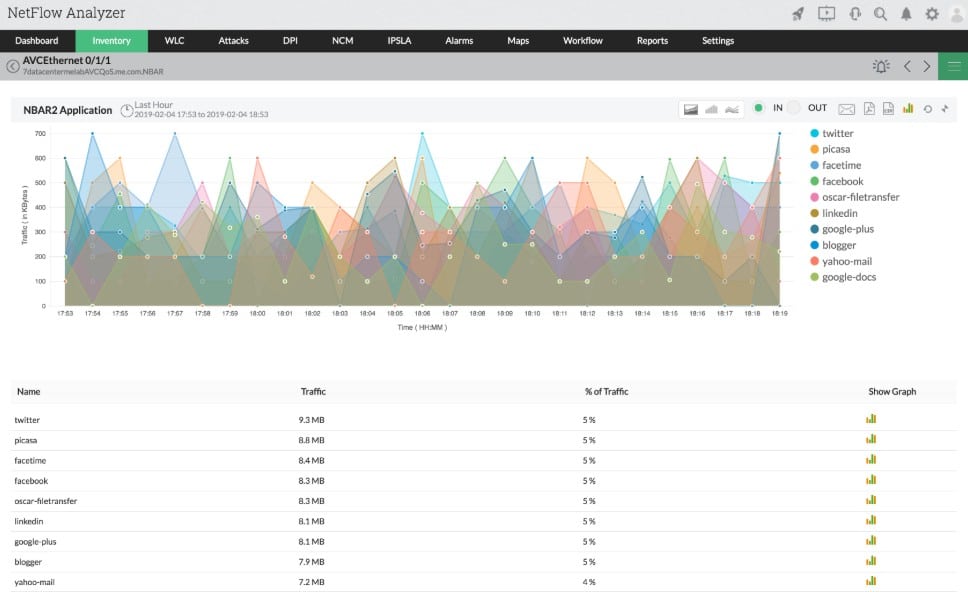Show graph for the facebook row
Viewport: 968px width, 592px height.
tap(871, 480)
